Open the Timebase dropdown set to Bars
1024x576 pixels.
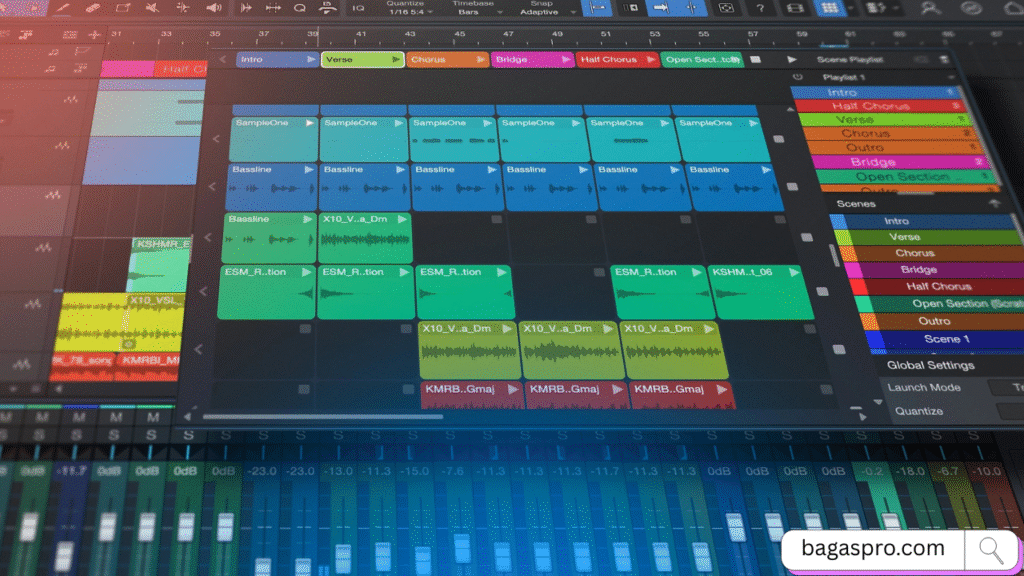point(470,14)
